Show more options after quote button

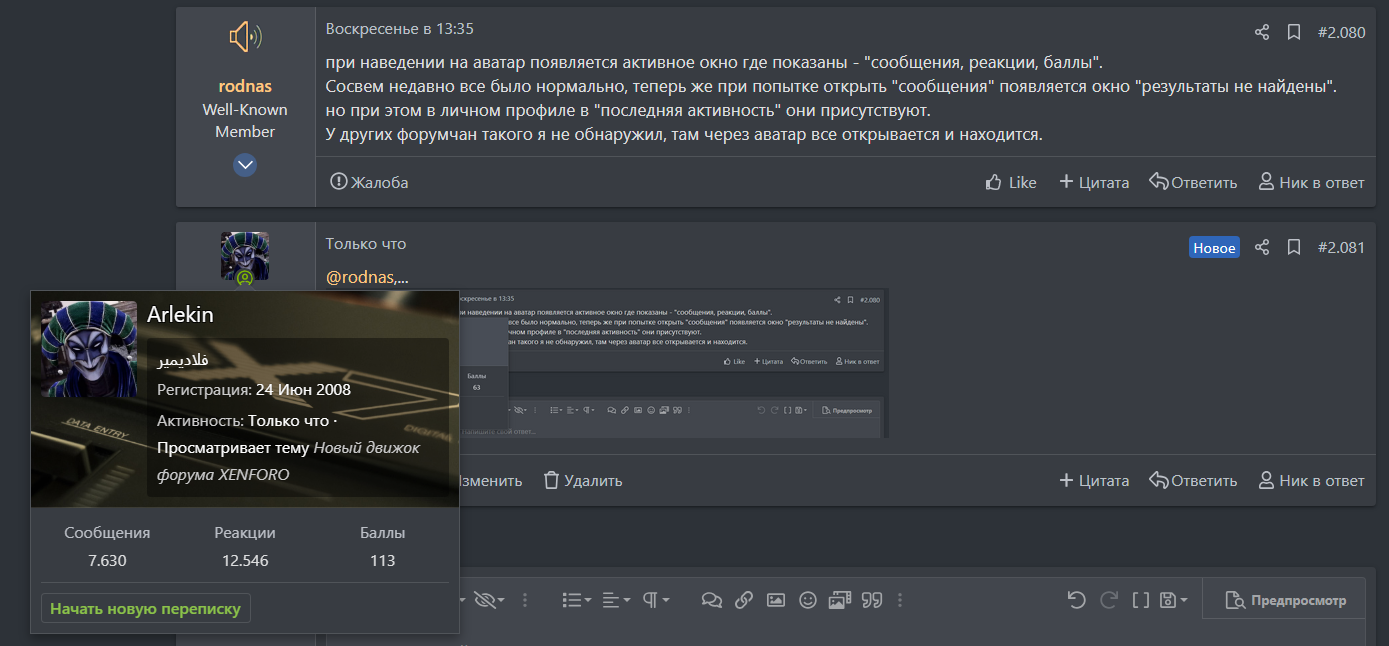coord(900,600)
